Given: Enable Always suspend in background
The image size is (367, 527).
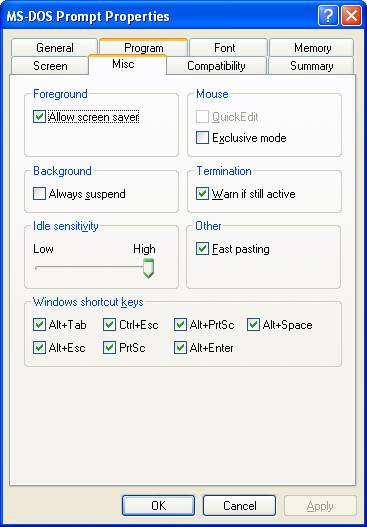Looking at the screenshot, I should (39, 194).
